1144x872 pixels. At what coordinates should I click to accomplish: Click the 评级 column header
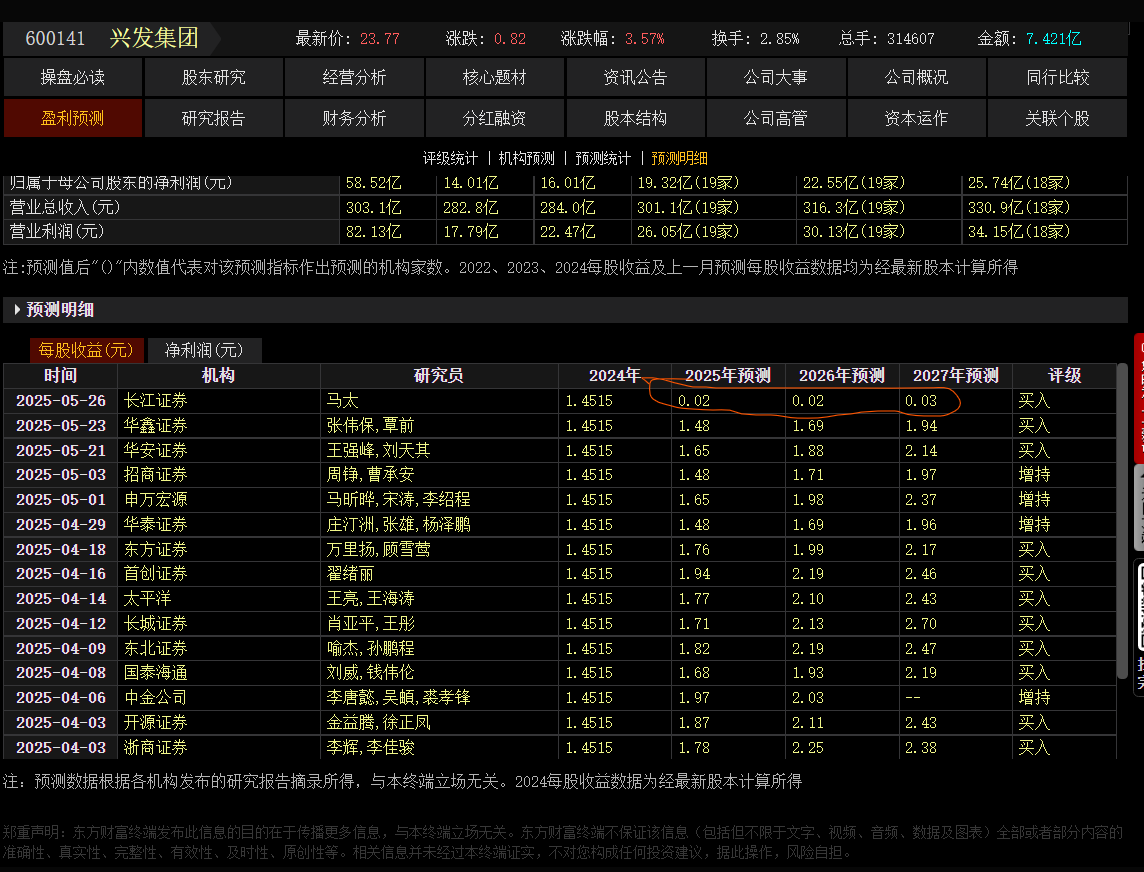pos(1064,376)
